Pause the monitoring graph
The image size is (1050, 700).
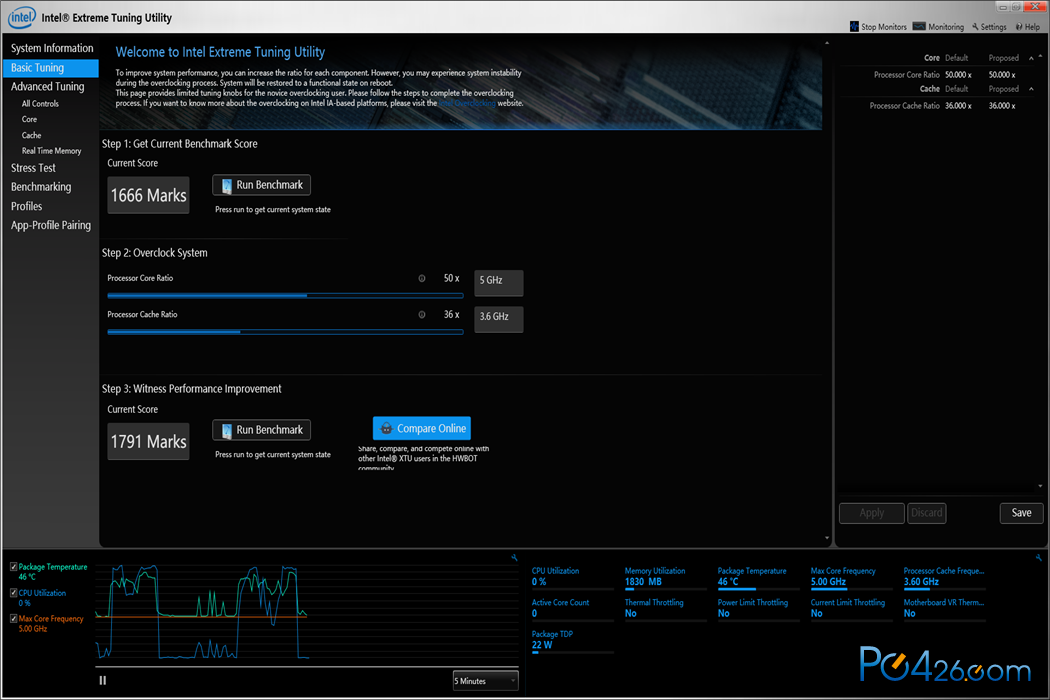tap(102, 680)
